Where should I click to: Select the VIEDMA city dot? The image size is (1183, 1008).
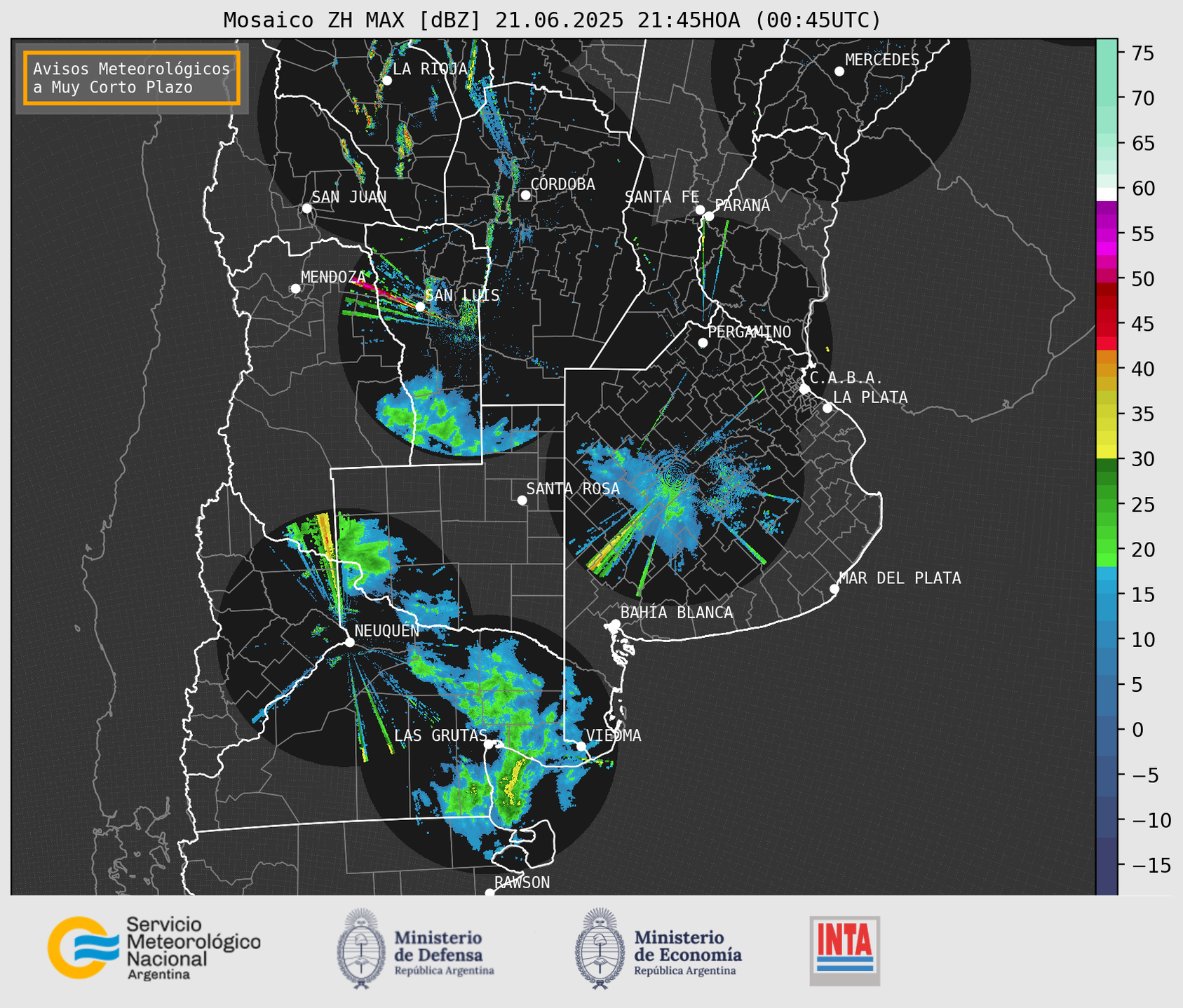point(581,746)
